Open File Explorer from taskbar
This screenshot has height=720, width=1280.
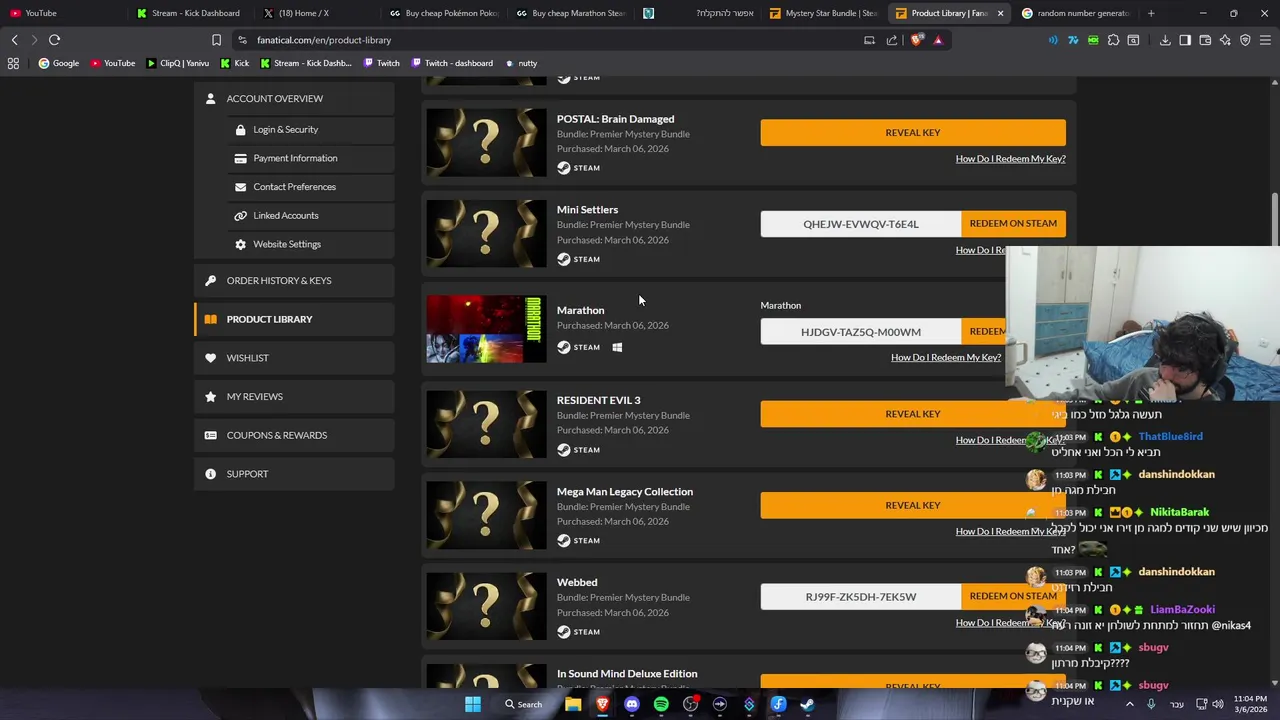tap(573, 704)
